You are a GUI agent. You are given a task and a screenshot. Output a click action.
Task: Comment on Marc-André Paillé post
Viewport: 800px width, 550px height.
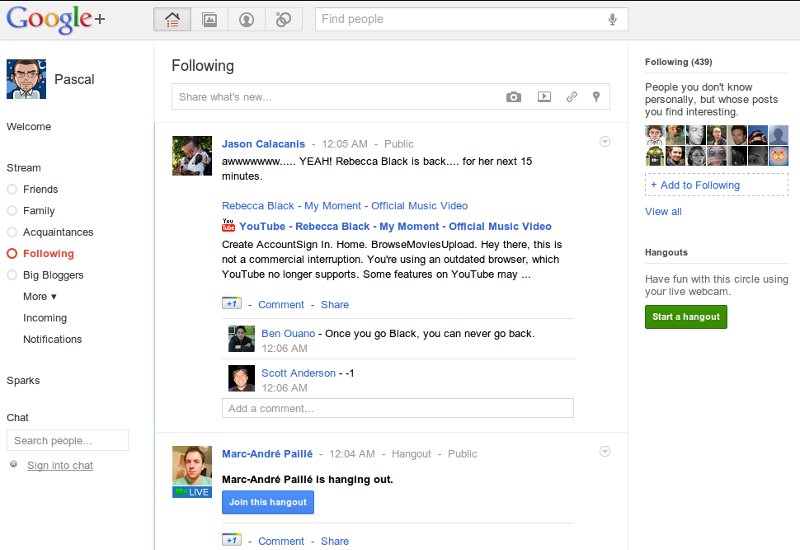[281, 541]
